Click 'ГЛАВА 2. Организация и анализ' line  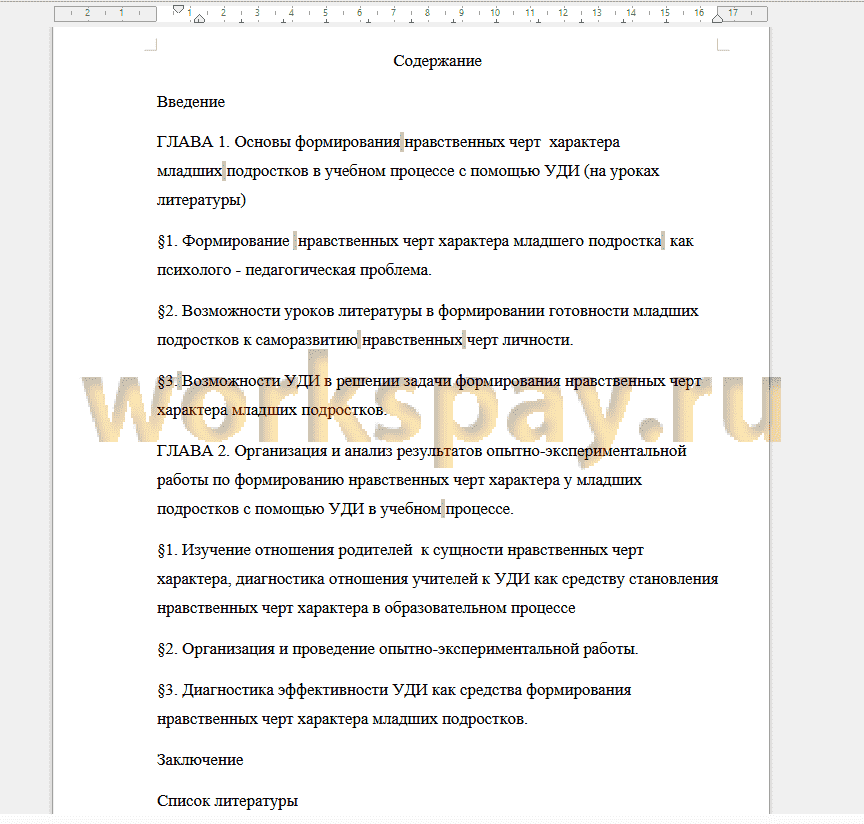point(421,451)
